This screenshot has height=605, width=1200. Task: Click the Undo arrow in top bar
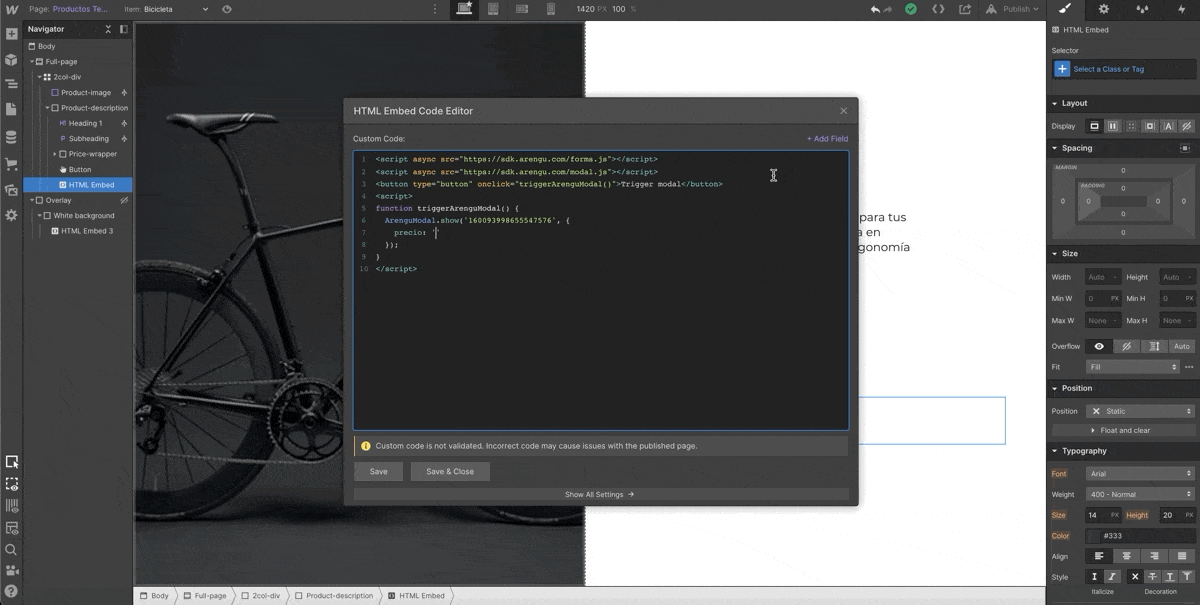click(x=876, y=9)
